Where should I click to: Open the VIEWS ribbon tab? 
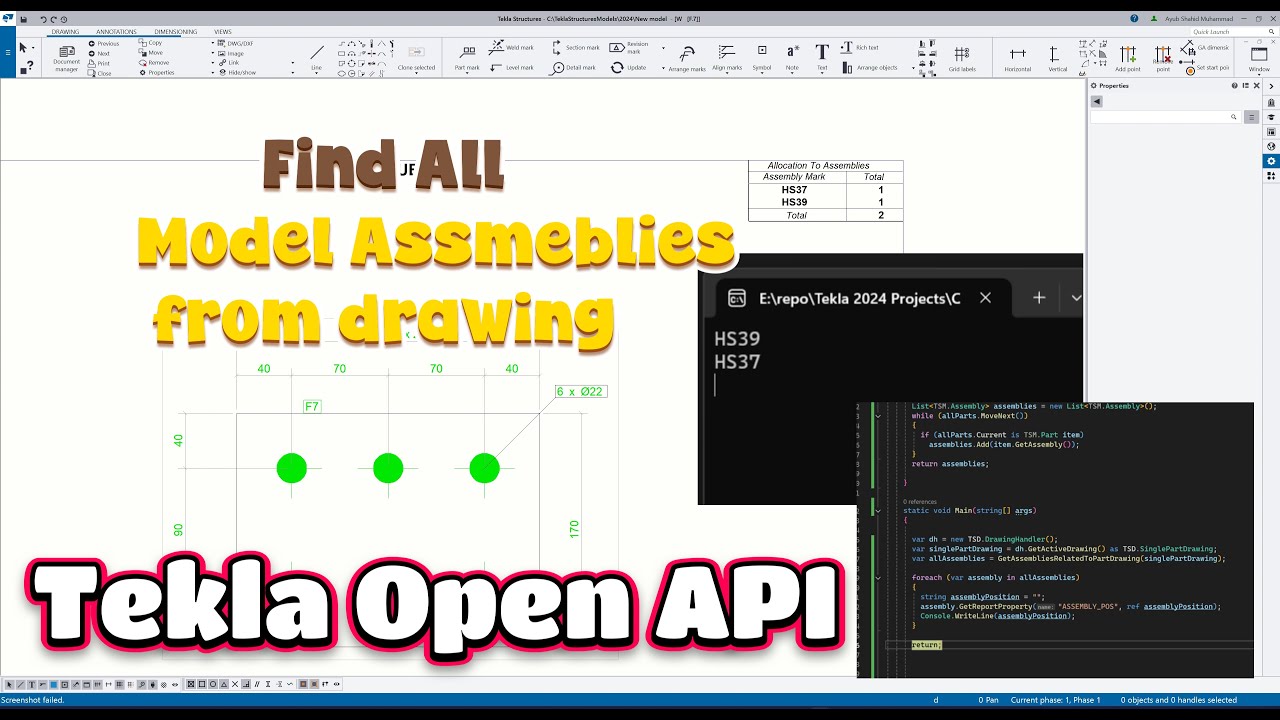(x=222, y=32)
